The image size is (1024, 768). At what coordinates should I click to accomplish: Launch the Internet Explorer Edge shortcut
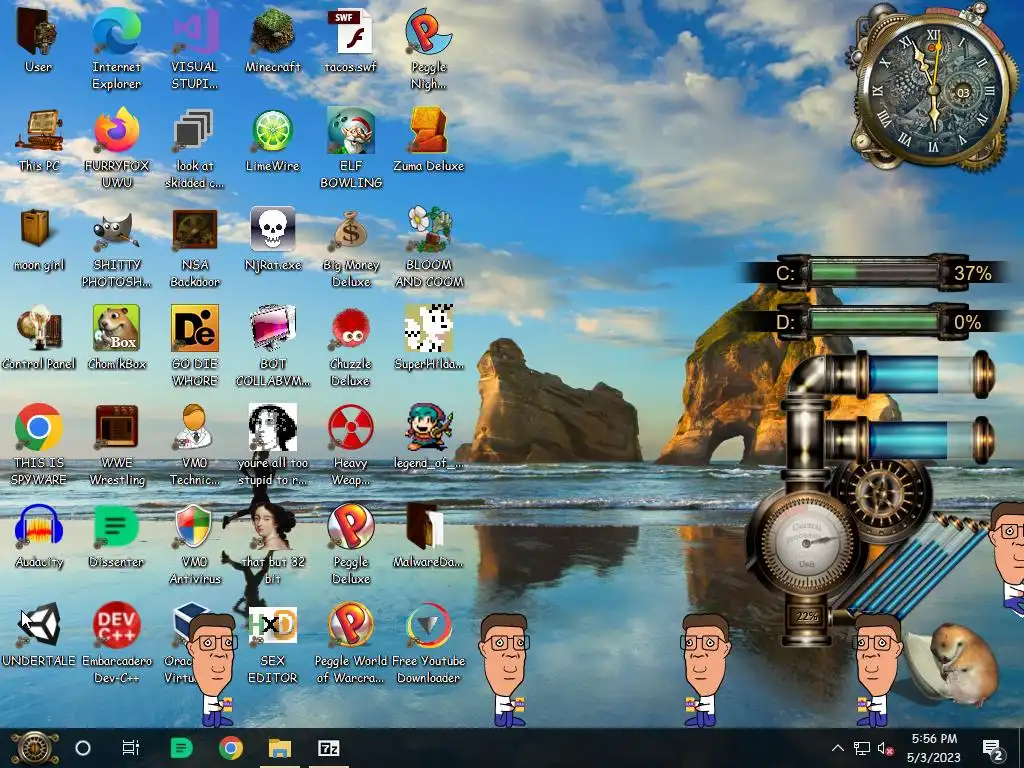116,46
